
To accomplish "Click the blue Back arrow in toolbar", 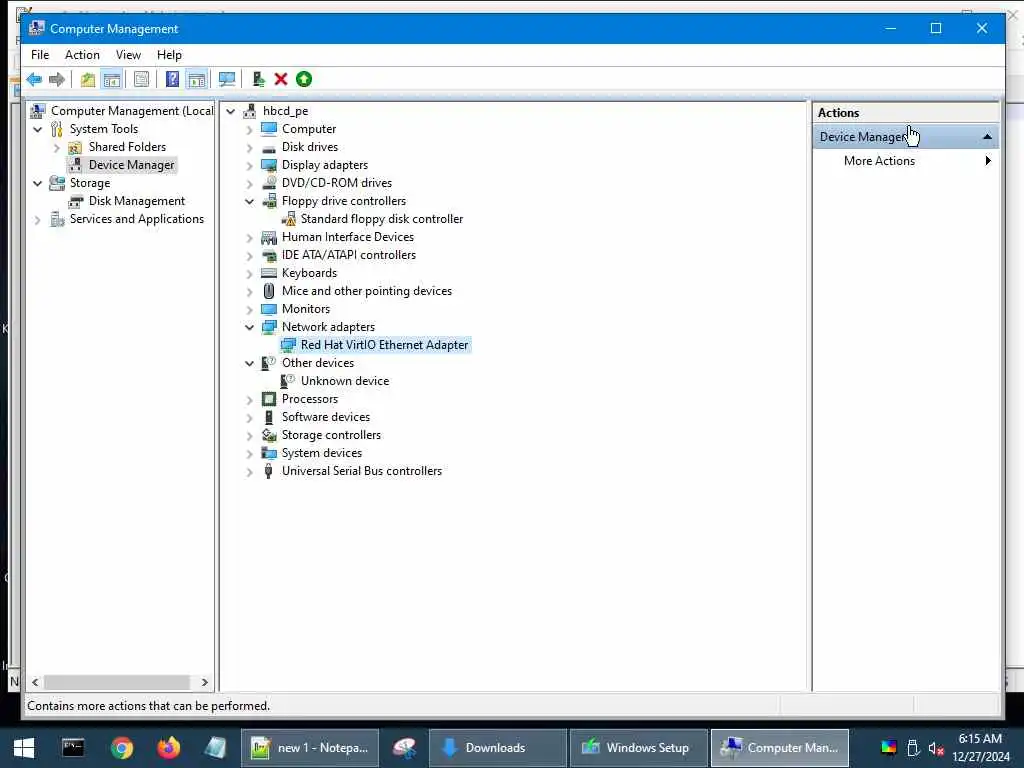I will [x=34, y=80].
